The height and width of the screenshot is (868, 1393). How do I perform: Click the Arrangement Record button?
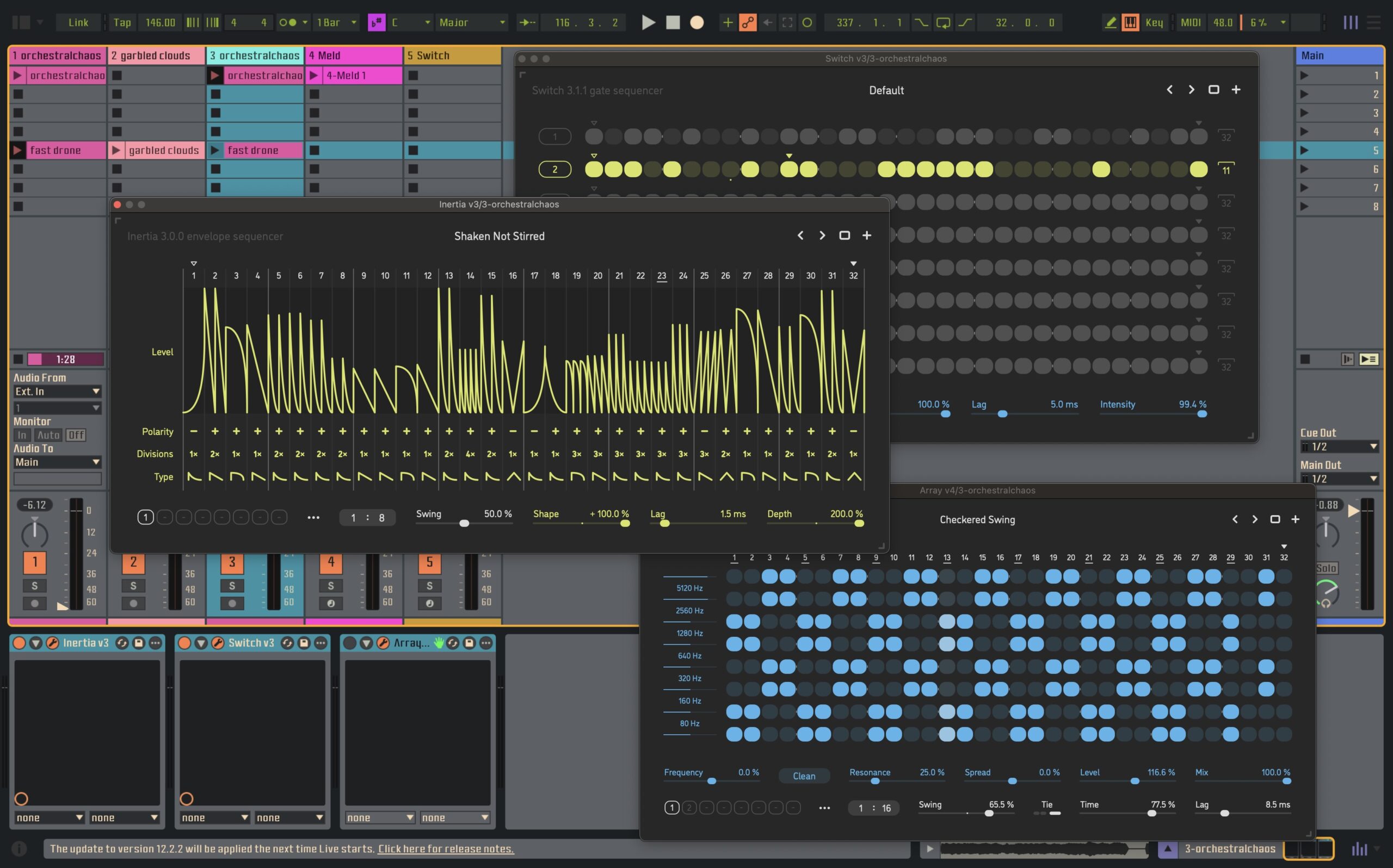coord(696,22)
